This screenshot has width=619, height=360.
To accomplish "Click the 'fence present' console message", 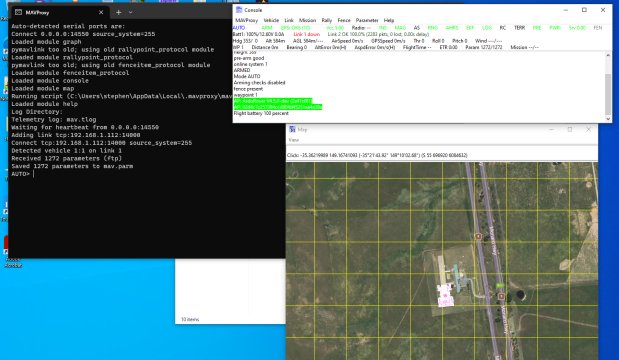I will (248, 89).
